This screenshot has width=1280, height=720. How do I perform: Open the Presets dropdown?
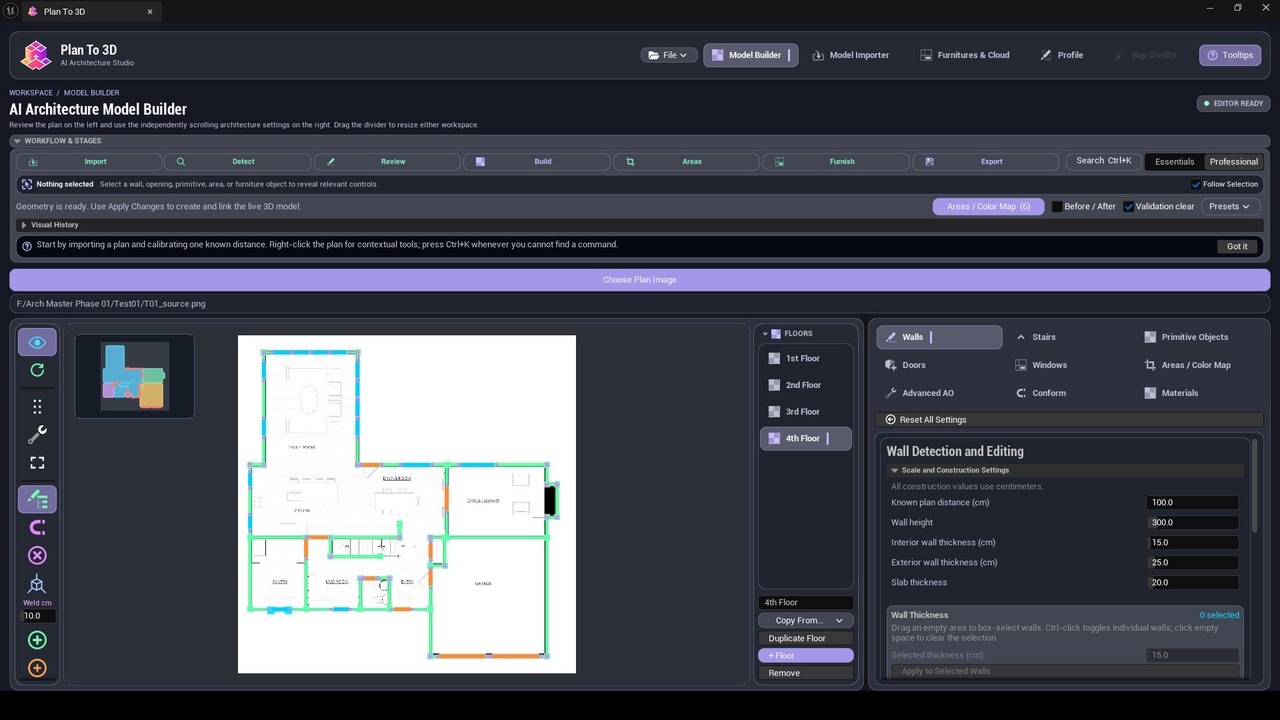(x=1229, y=207)
